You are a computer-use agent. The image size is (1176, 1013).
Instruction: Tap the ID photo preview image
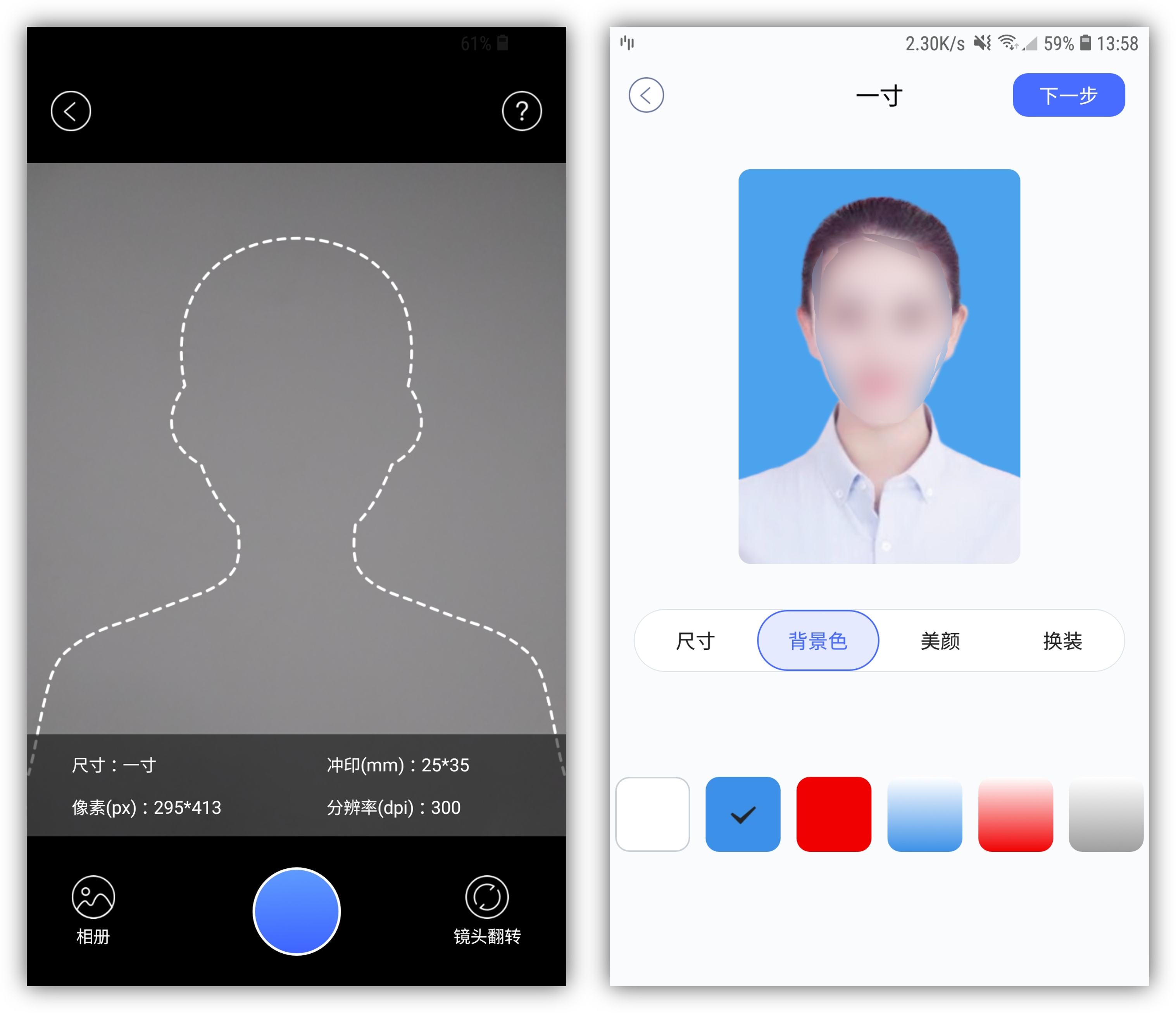879,366
